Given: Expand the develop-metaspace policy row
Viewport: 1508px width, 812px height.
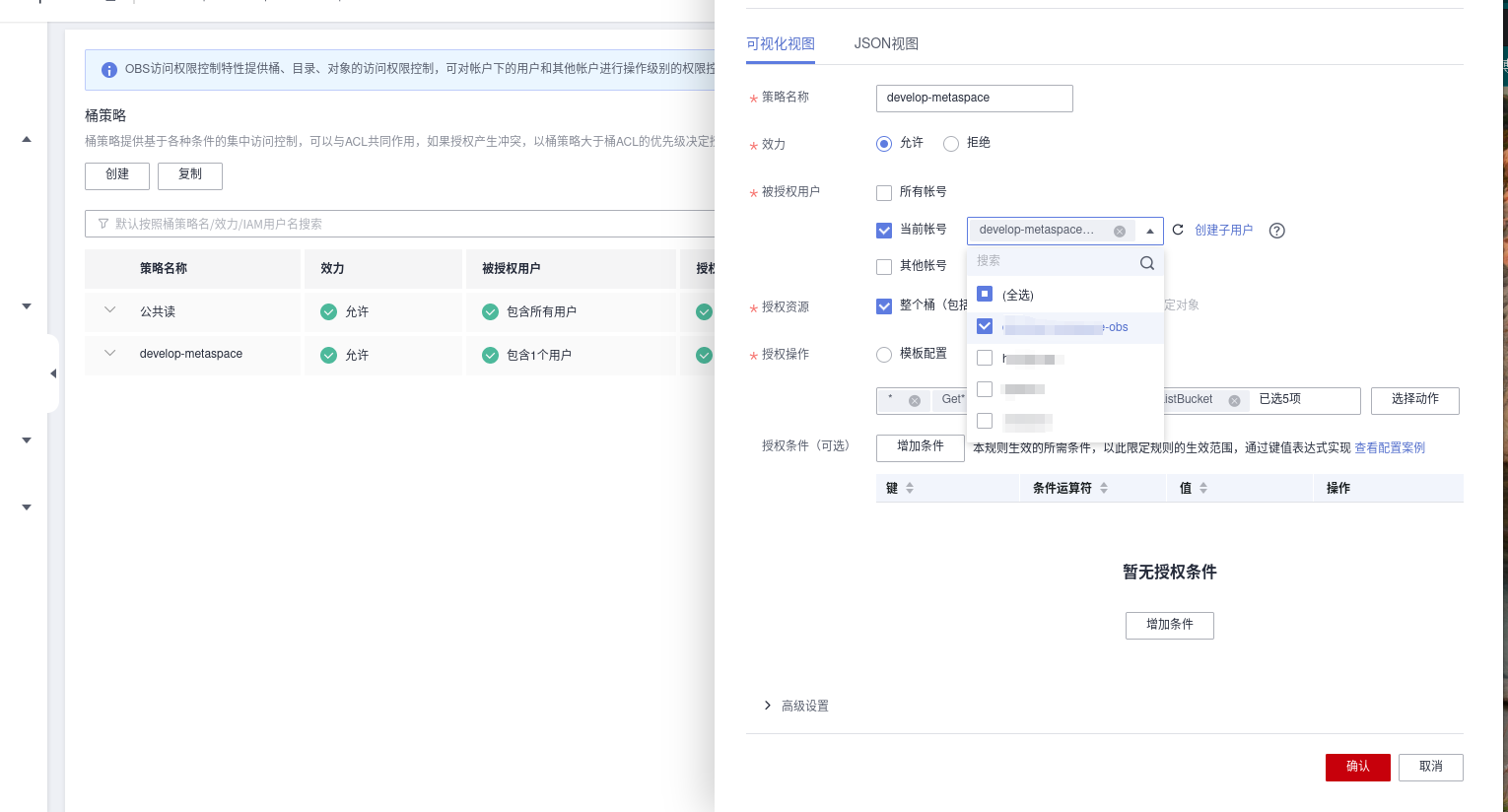Looking at the screenshot, I should coord(110,353).
